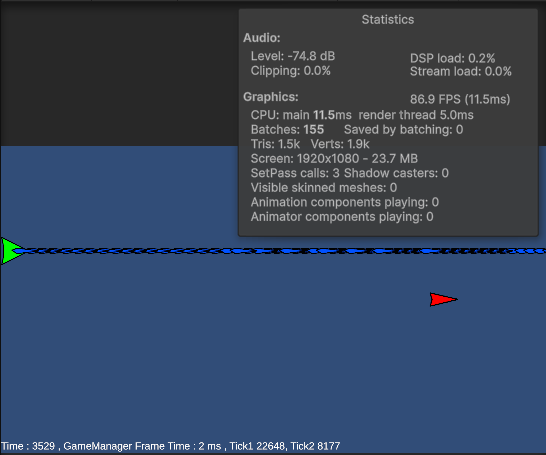
Task: Click the 86.9 FPS readout
Action: click(460, 99)
